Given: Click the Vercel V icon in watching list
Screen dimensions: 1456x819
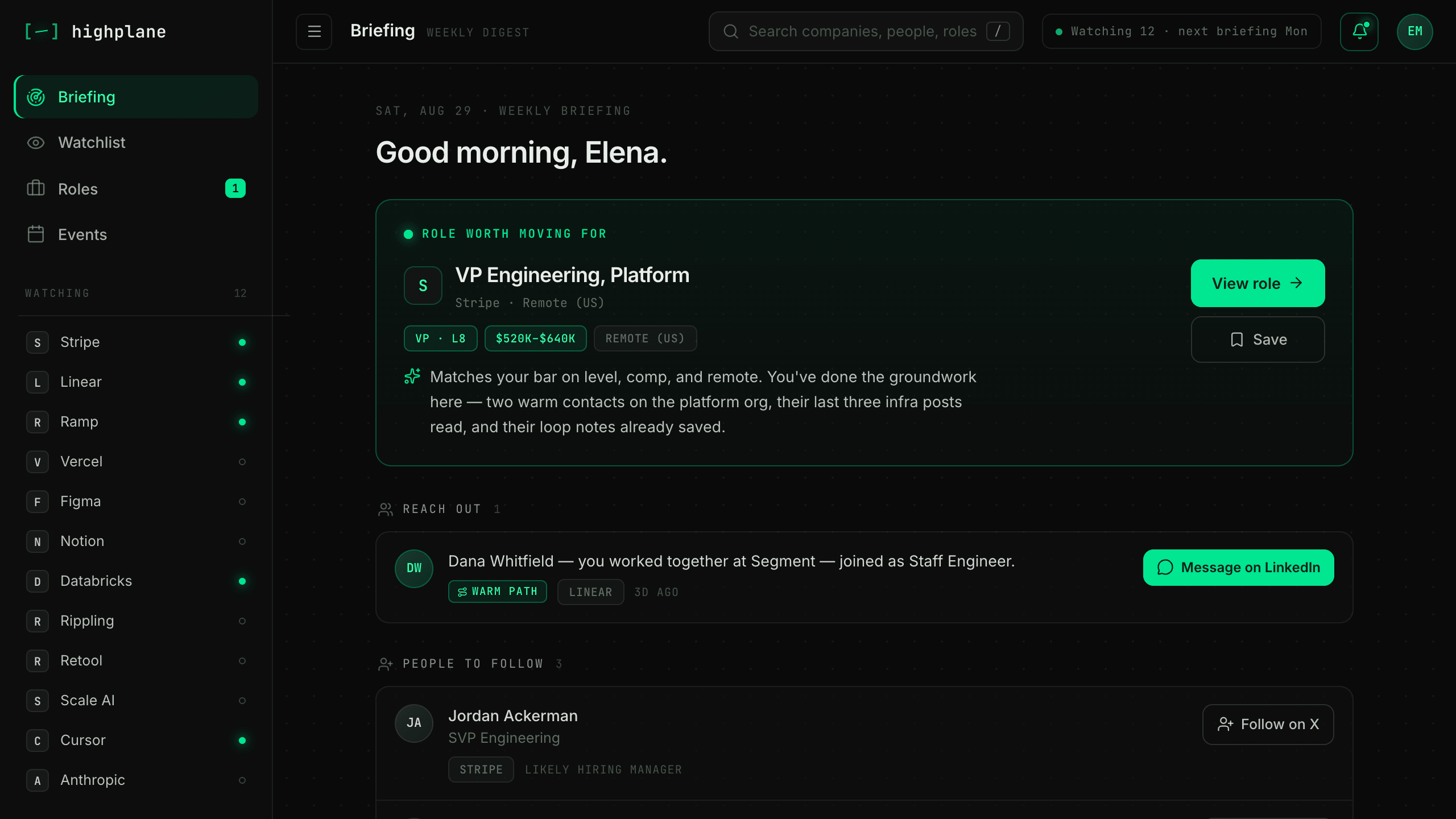Looking at the screenshot, I should click(38, 462).
